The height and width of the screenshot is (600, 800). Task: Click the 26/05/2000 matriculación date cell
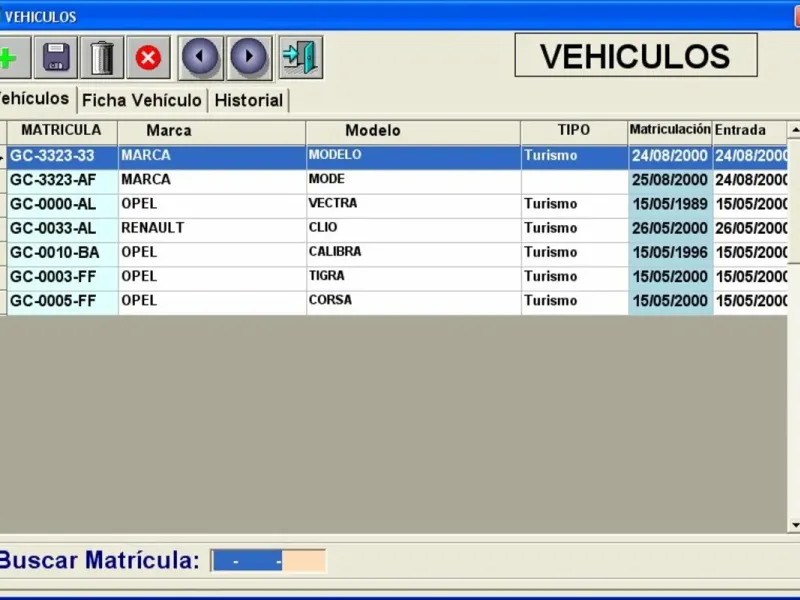coord(670,229)
